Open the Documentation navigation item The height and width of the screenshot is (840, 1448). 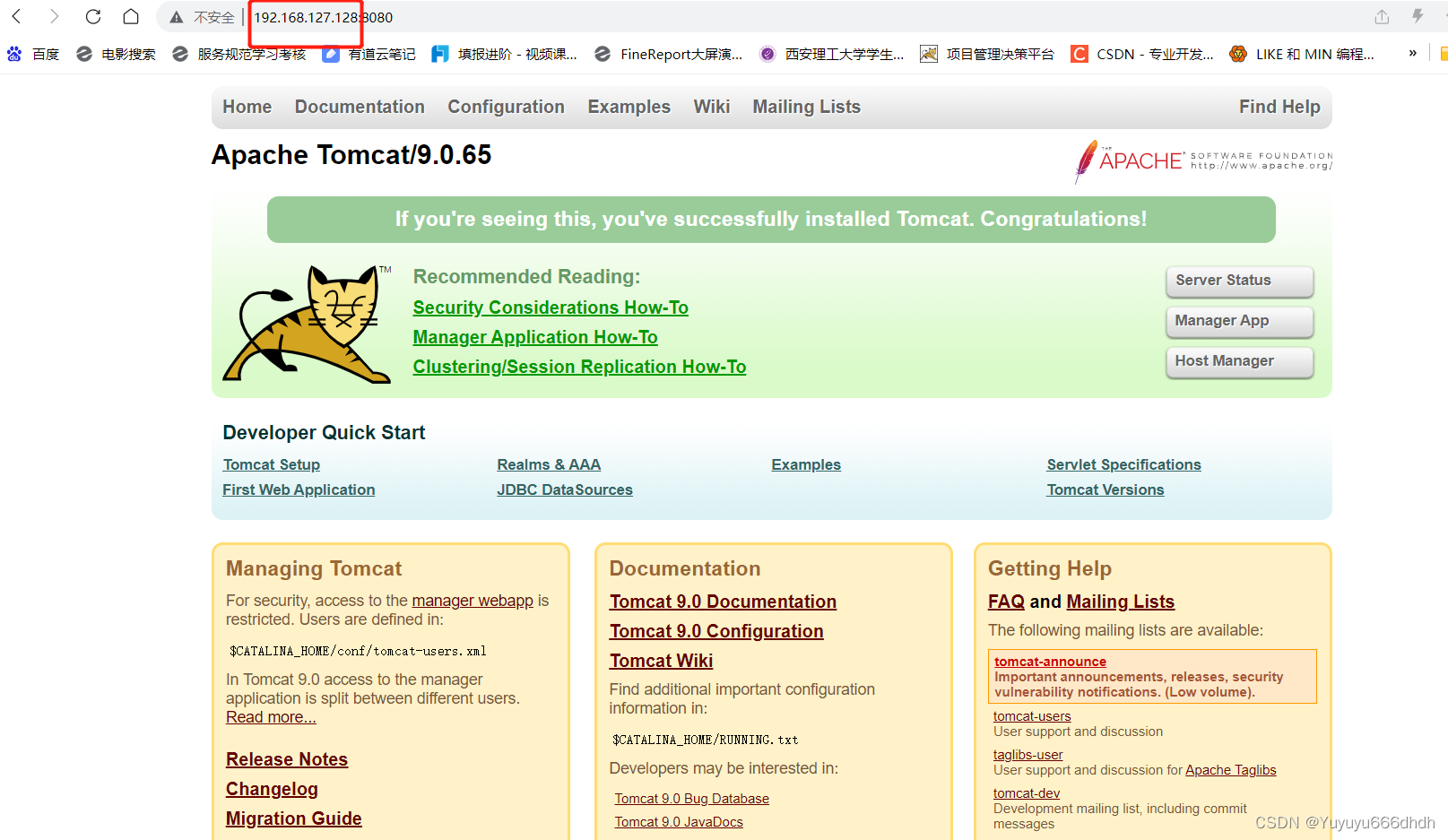click(359, 107)
